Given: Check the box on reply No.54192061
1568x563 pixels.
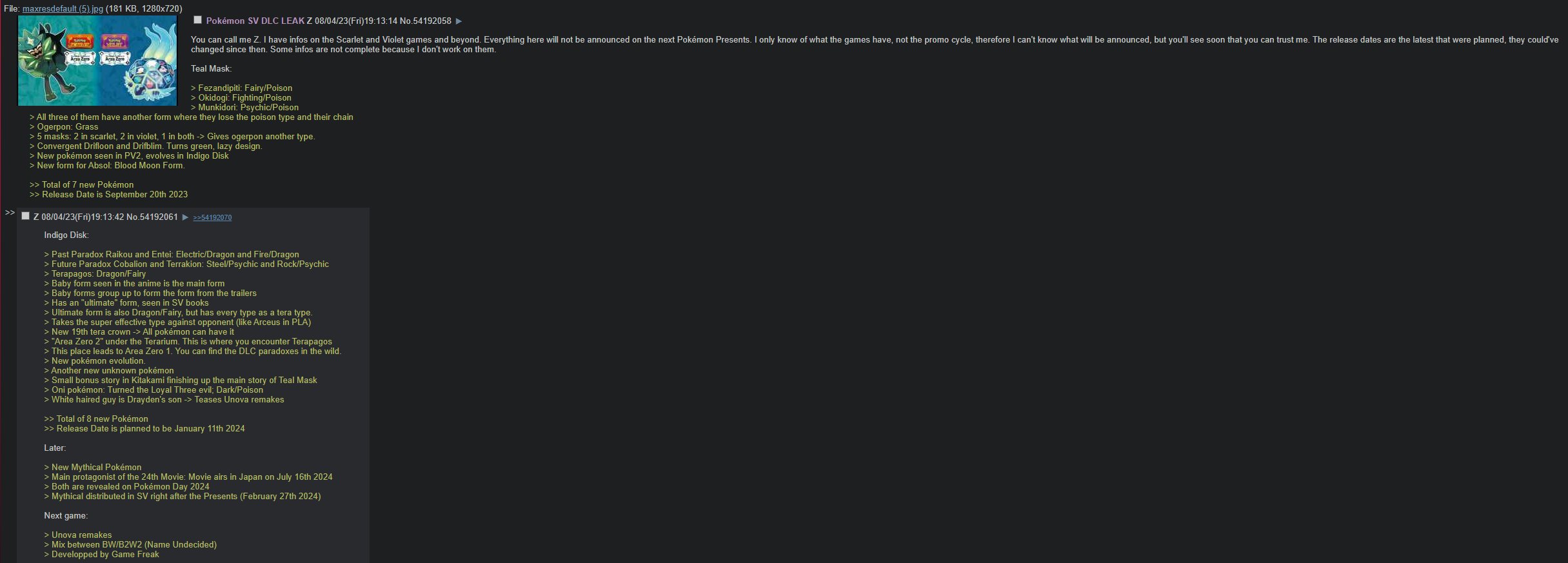Looking at the screenshot, I should point(26,216).
